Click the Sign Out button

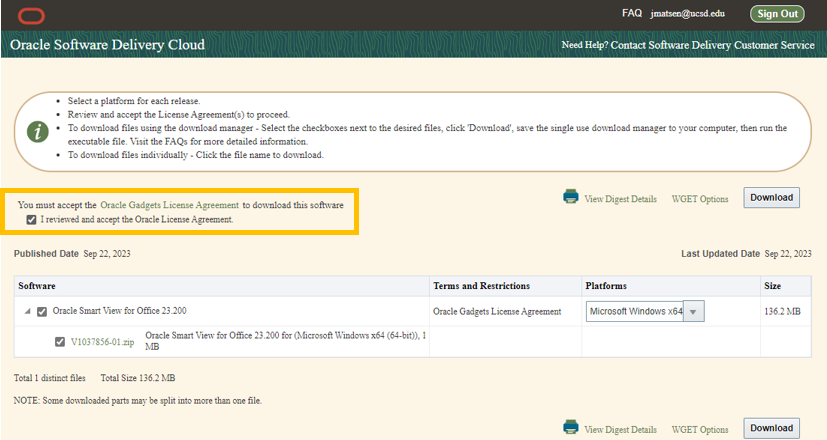pos(778,14)
